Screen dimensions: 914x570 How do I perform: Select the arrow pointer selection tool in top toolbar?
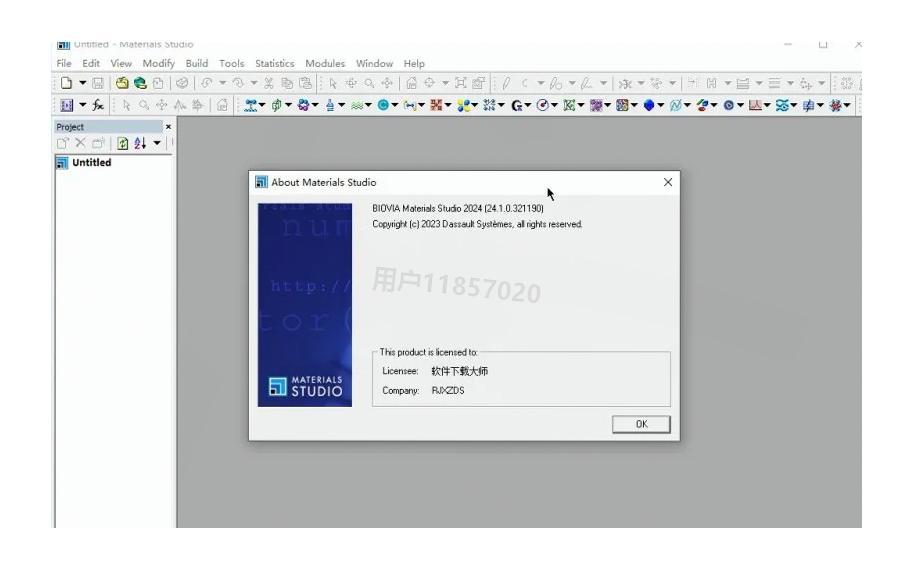tap(333, 83)
